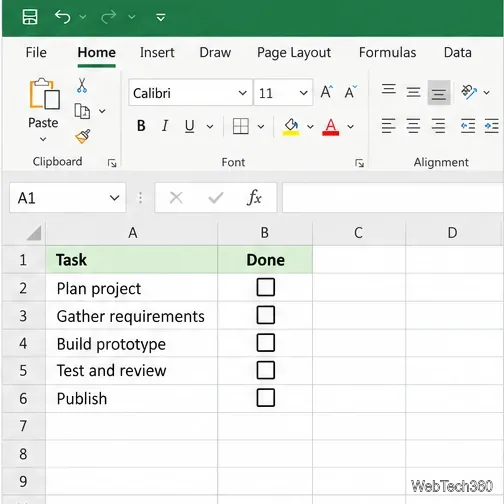Expand the Undo history dropdown arrow
Screen dimensions: 504x504
coord(83,17)
